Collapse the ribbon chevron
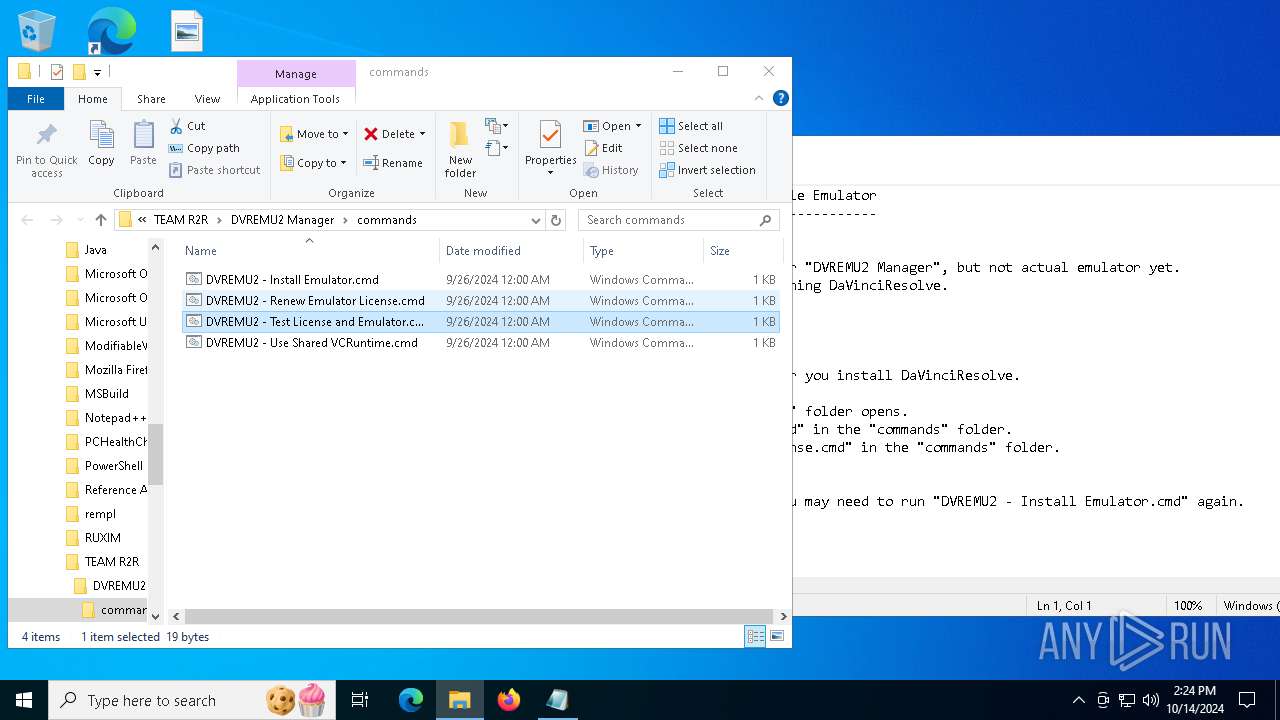The height and width of the screenshot is (720, 1280). [x=760, y=98]
